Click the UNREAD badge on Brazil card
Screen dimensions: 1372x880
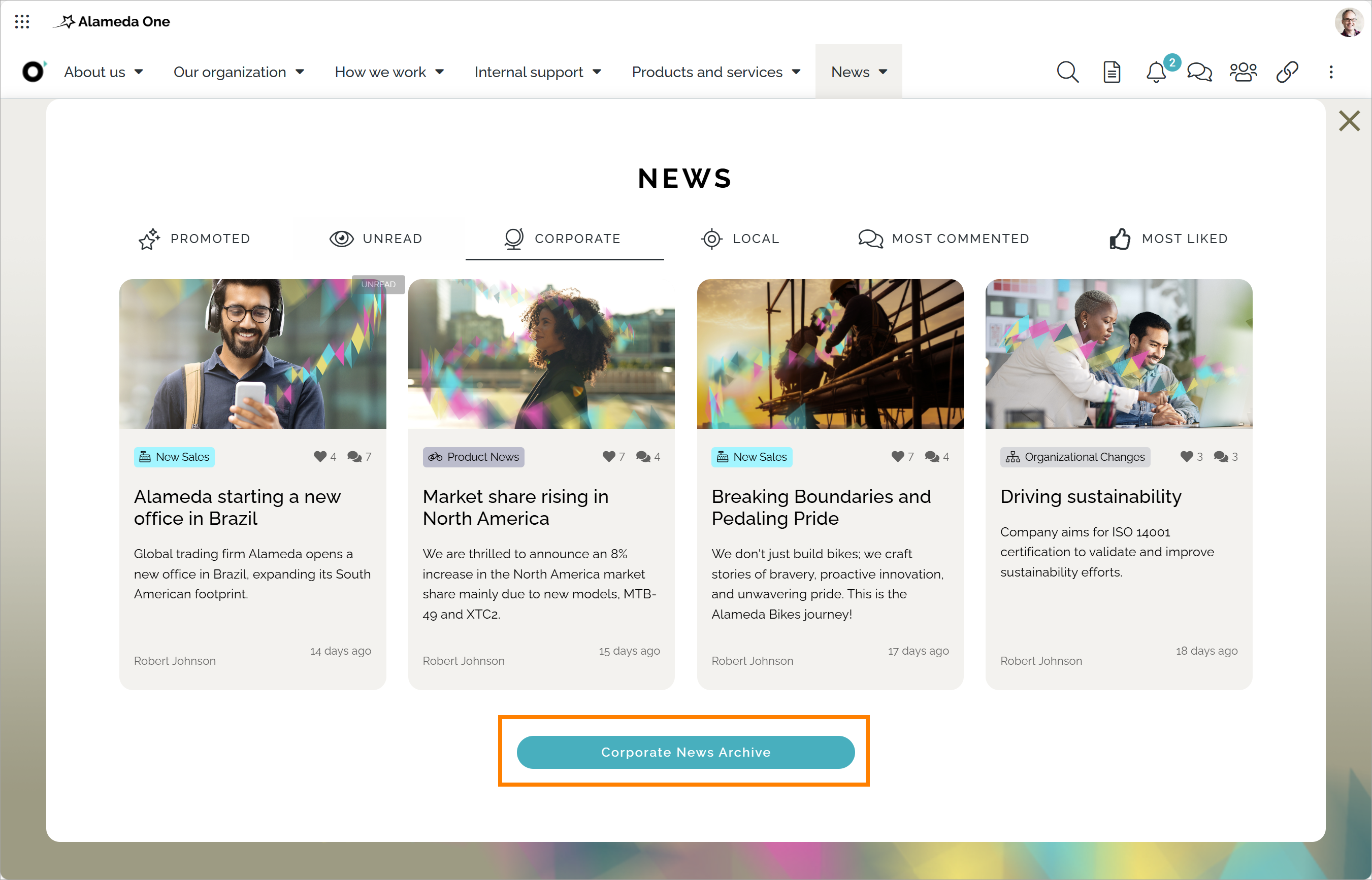click(378, 284)
